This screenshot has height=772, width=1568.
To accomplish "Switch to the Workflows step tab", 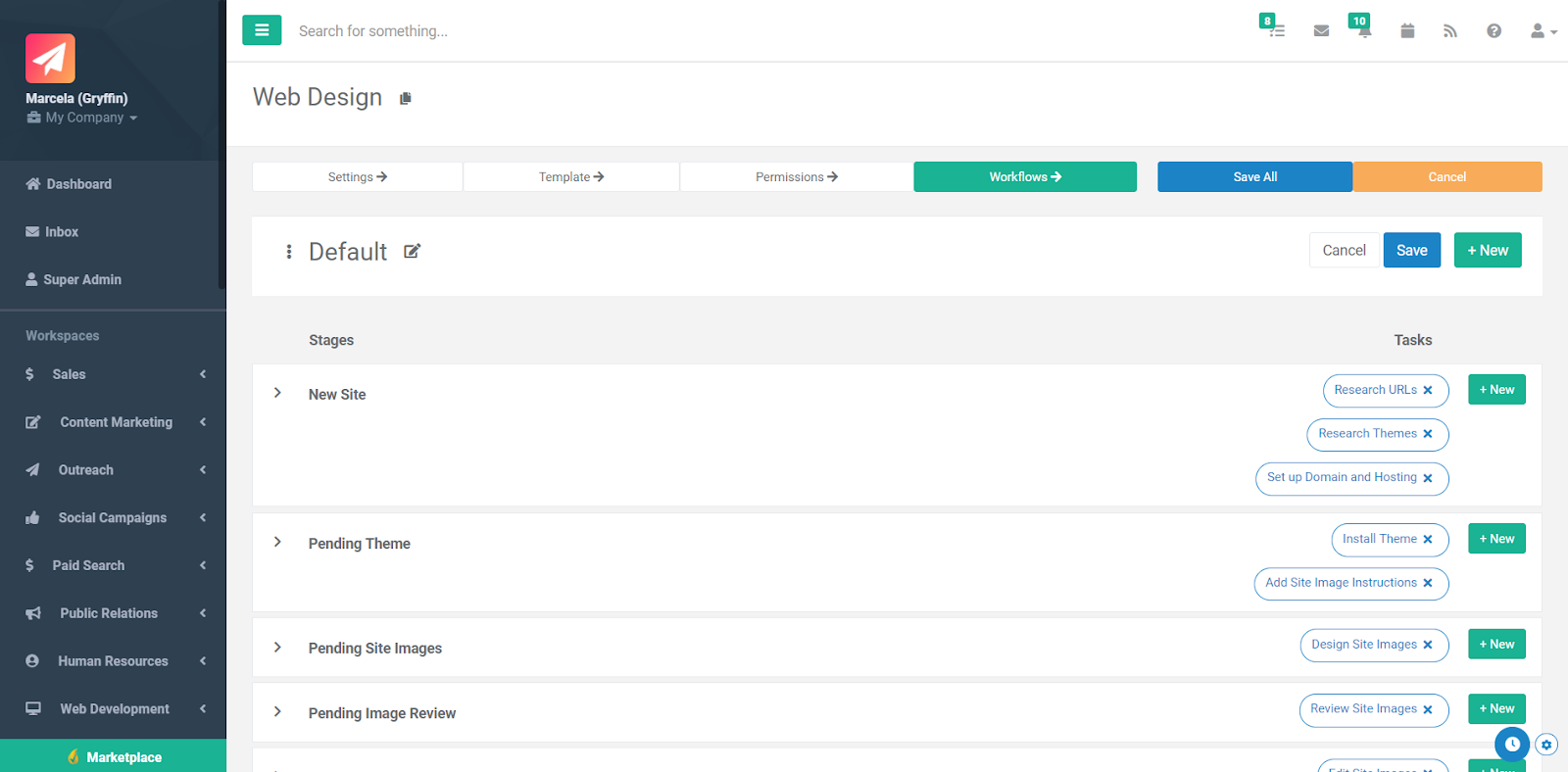I will tap(1025, 177).
